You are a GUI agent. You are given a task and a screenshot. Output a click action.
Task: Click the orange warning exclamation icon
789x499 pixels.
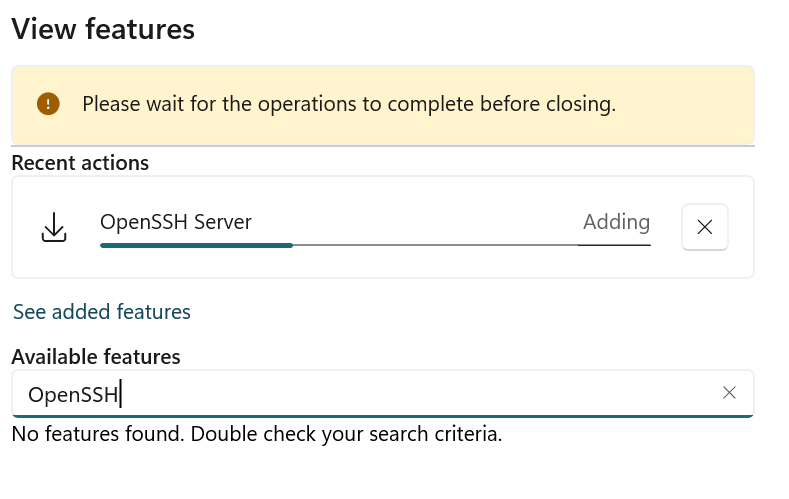[48, 104]
